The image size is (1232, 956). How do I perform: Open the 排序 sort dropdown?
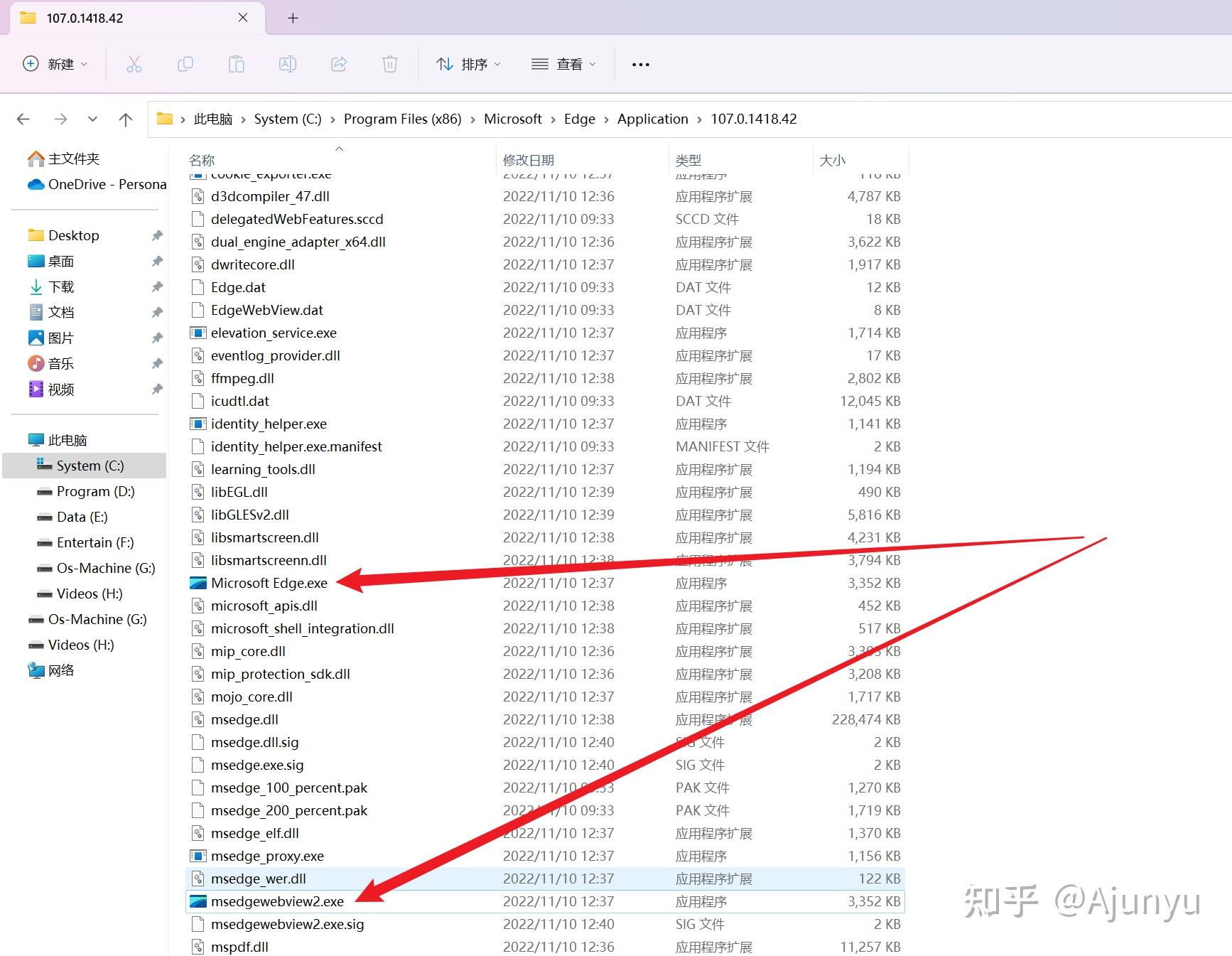pos(469,64)
